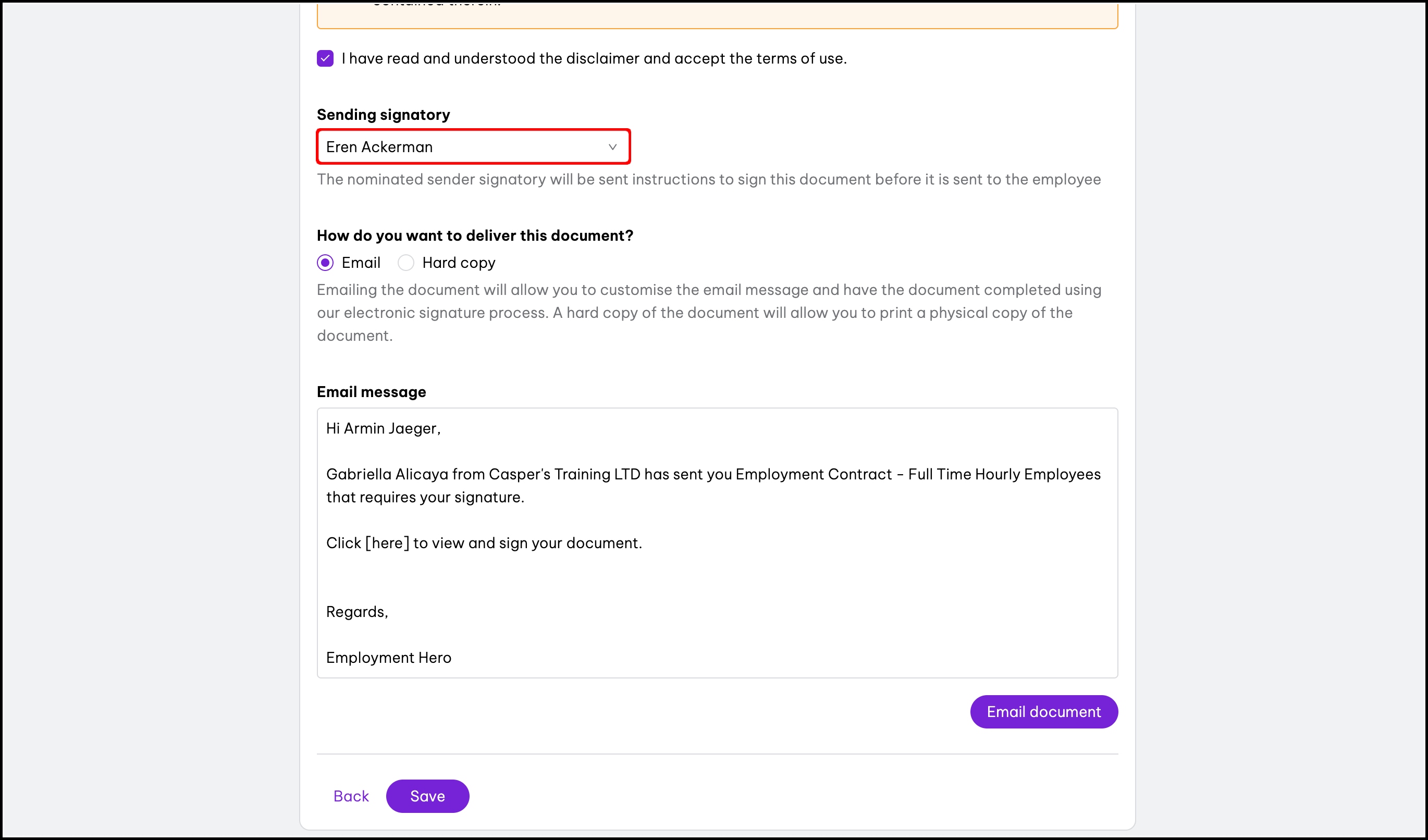Click the delivery method question heading
The height and width of the screenshot is (840, 1428).
click(x=474, y=236)
